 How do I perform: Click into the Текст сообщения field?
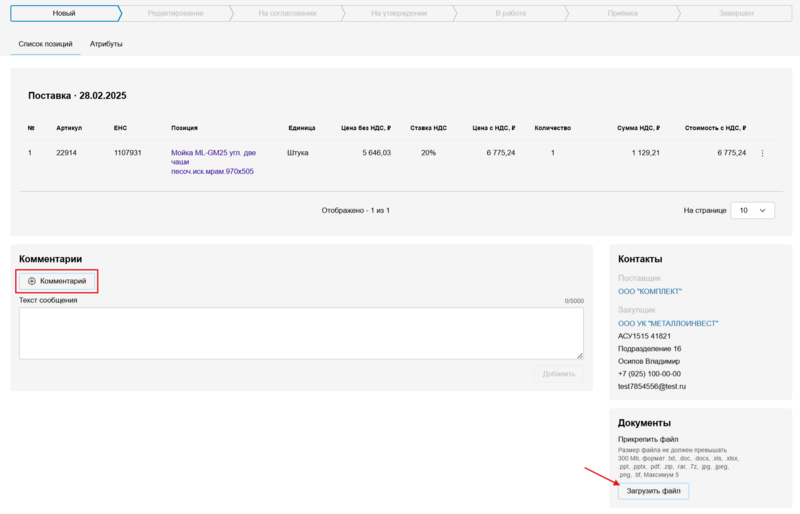point(301,333)
